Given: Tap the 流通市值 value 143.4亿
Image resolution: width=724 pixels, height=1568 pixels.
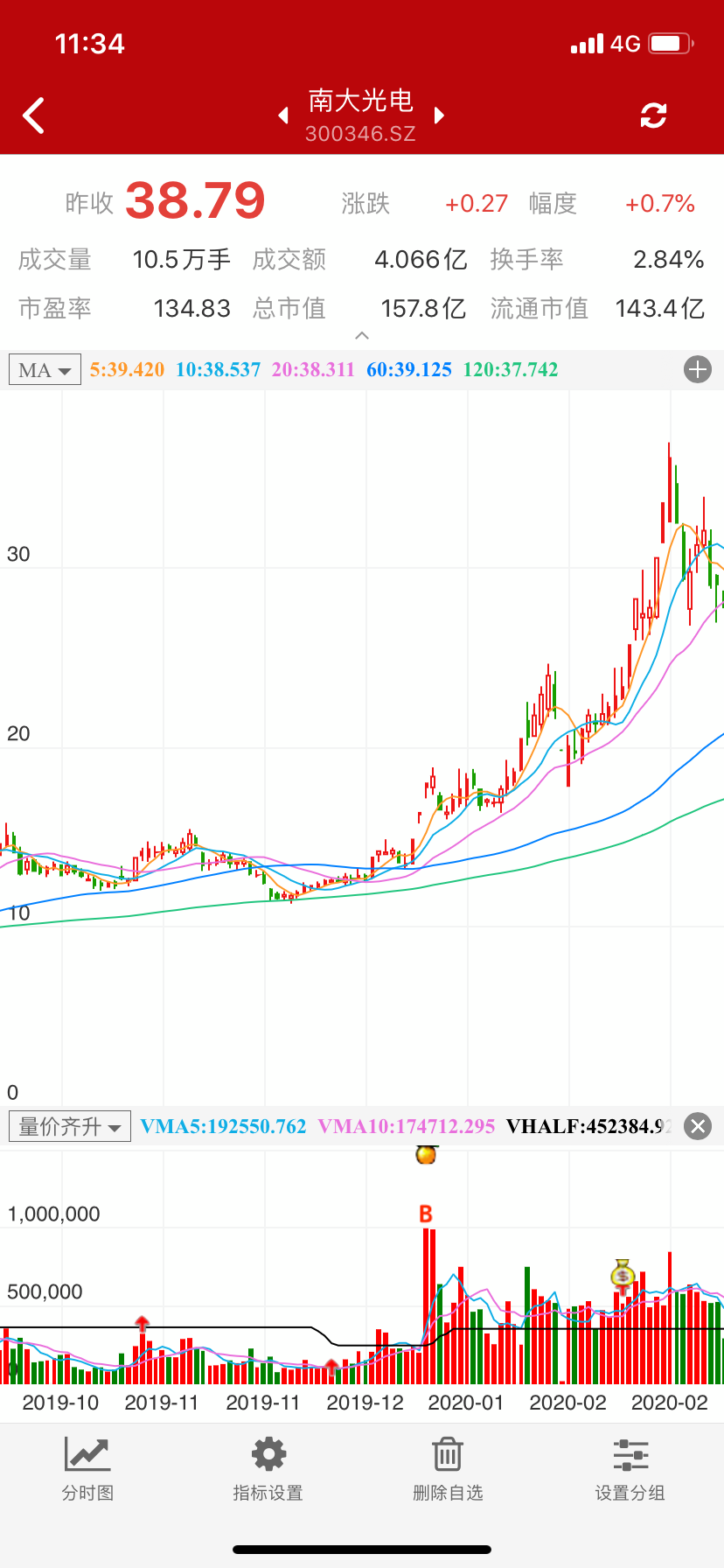Looking at the screenshot, I should point(660,308).
